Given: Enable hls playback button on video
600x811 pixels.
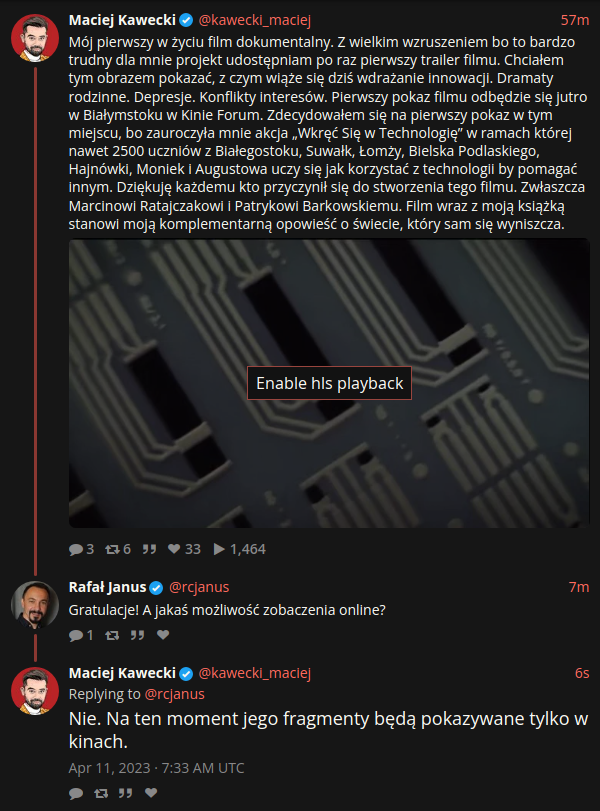Looking at the screenshot, I should pos(329,383).
